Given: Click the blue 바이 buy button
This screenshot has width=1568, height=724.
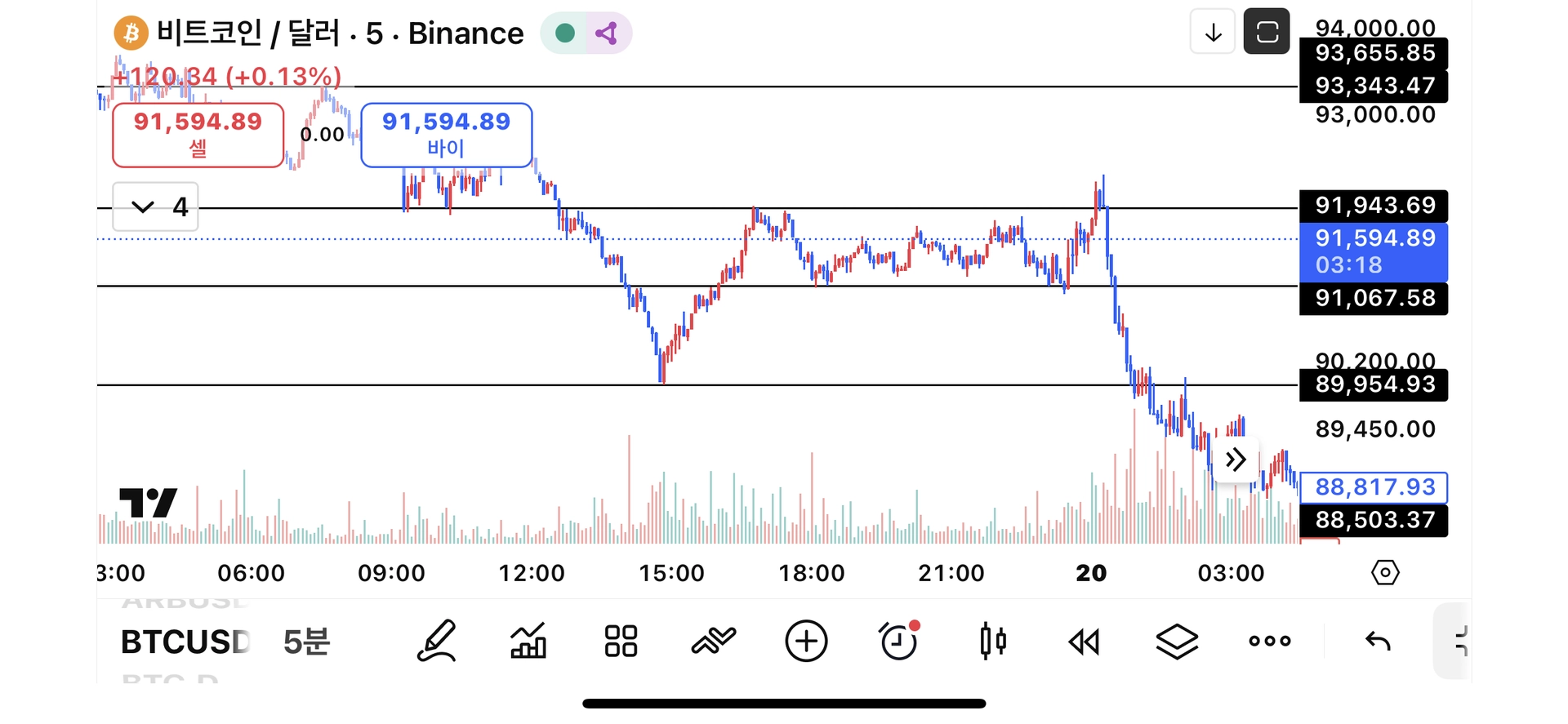Looking at the screenshot, I should coord(446,135).
